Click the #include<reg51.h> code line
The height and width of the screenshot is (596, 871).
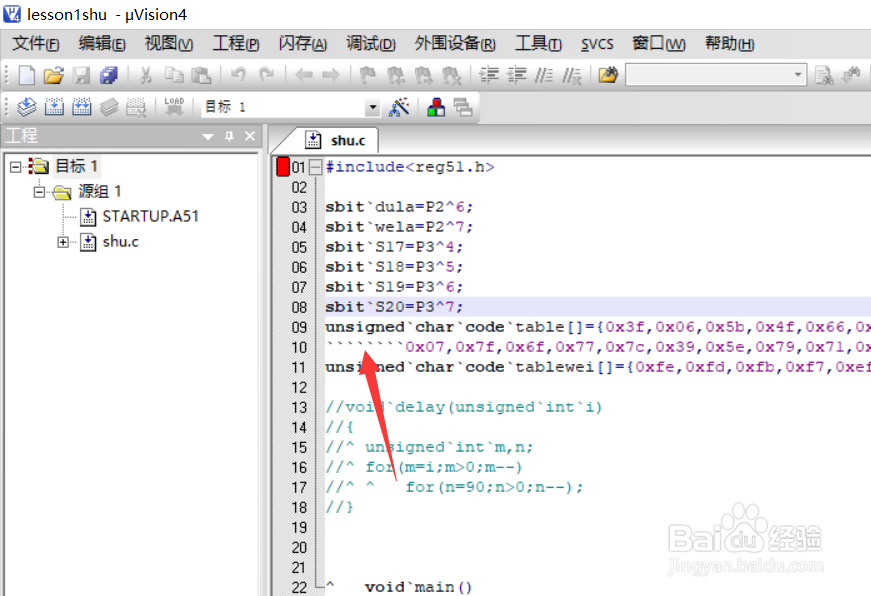410,167
